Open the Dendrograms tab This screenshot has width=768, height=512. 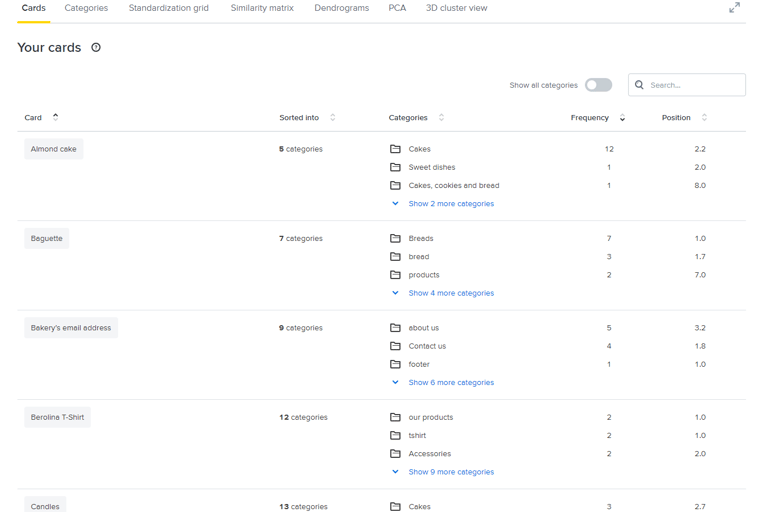341,8
